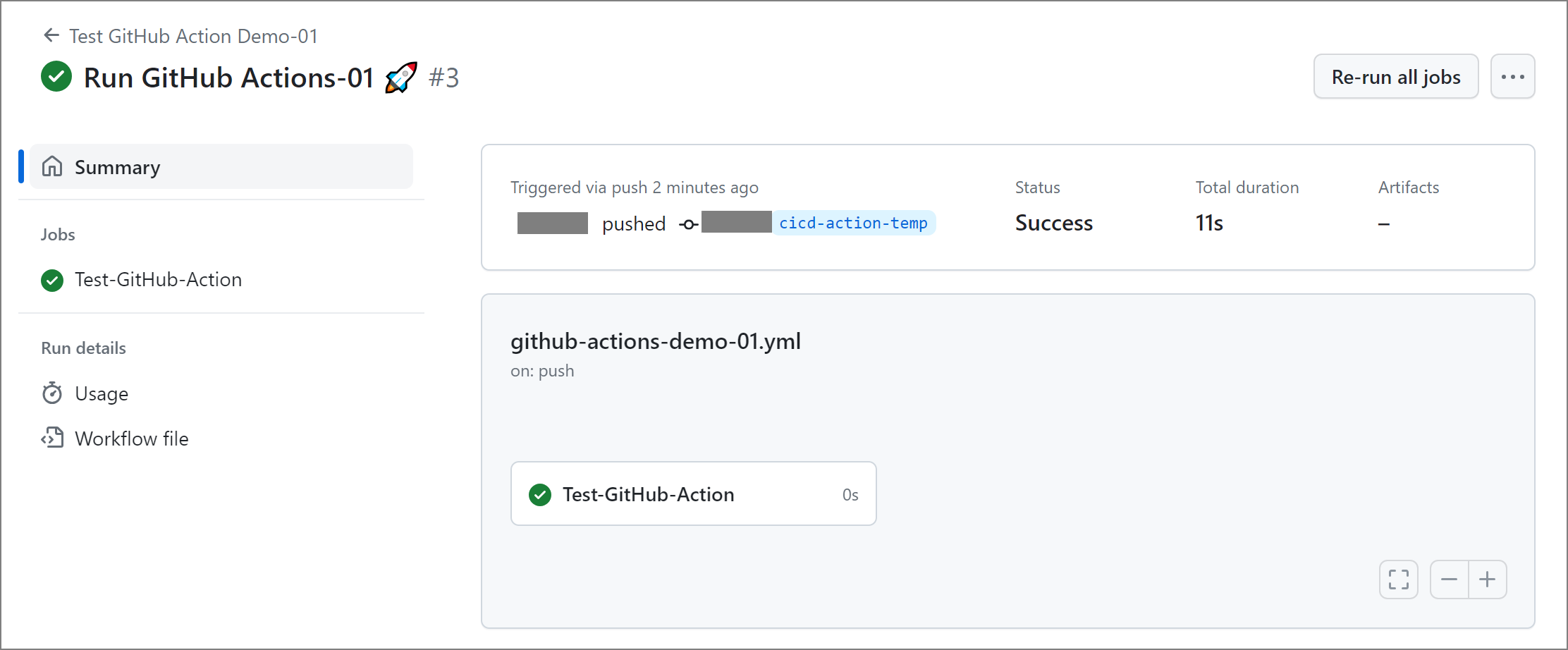
Task: Click 'Triggered via push 2 minutes ago' text
Action: coord(635,188)
